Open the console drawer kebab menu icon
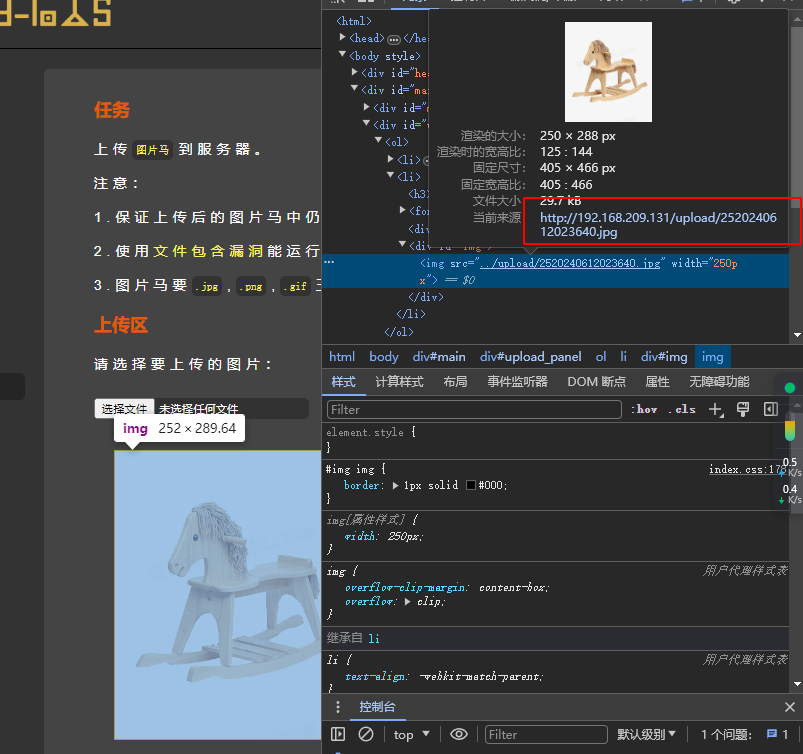Screen dimensions: 803x754 [x=337, y=707]
